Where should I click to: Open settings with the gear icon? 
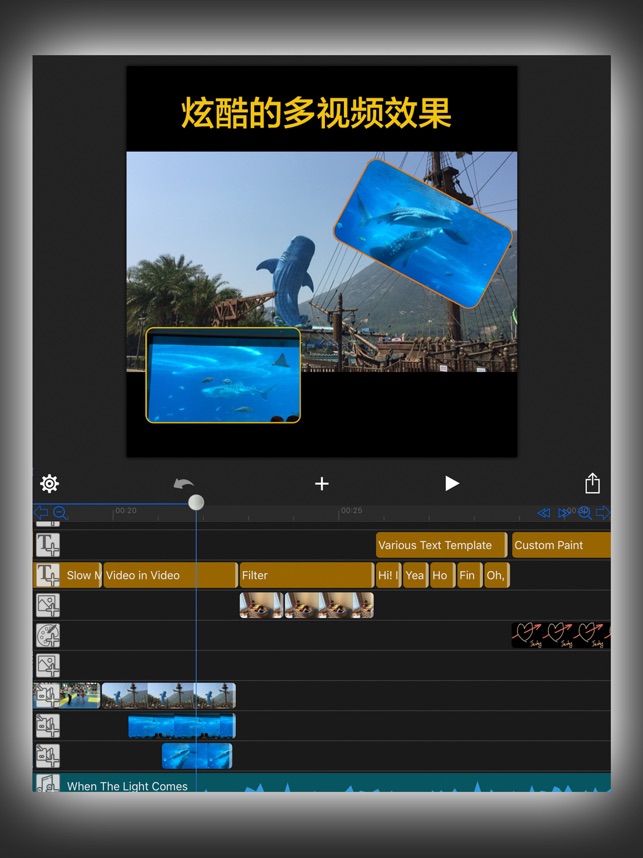[49, 484]
